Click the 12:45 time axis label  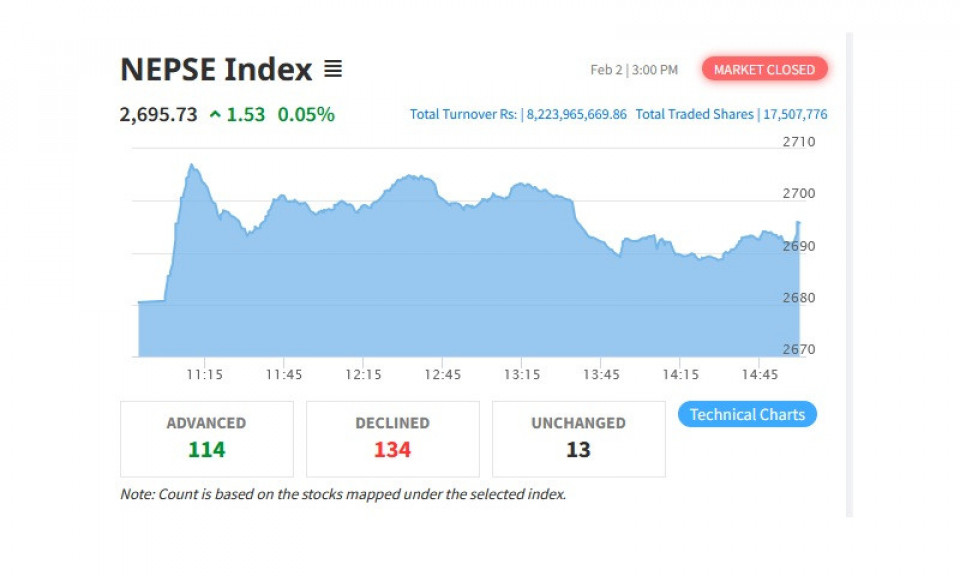442,374
